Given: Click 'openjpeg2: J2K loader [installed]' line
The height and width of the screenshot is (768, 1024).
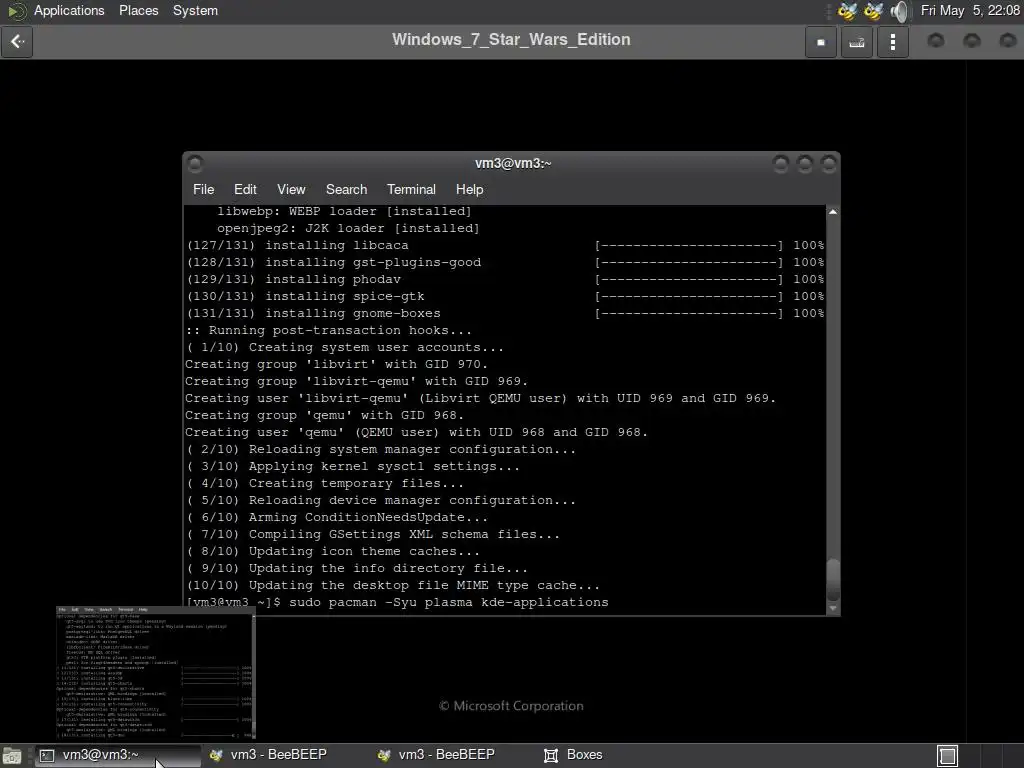Looking at the screenshot, I should (x=348, y=229).
